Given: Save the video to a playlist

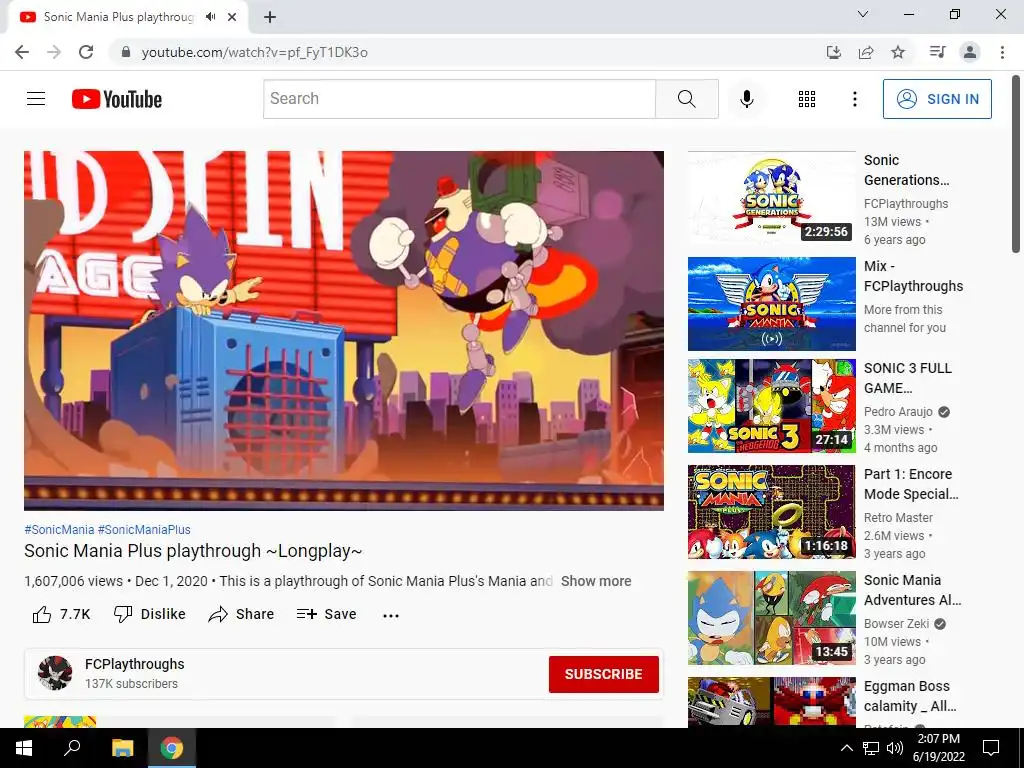Looking at the screenshot, I should (x=326, y=614).
